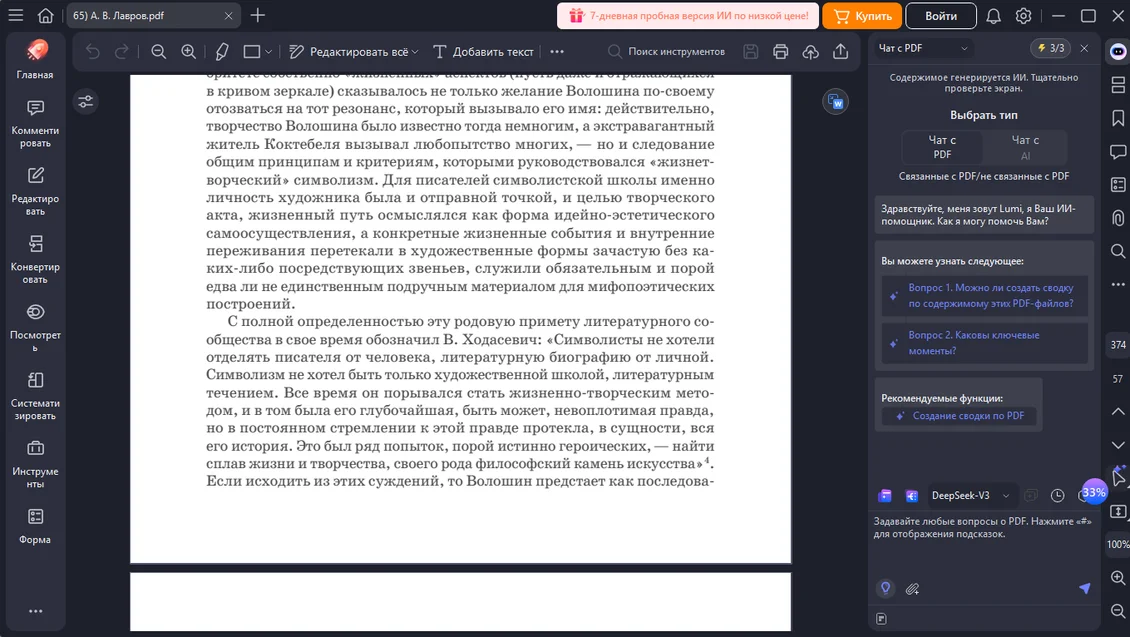Open the toolbar three-dots overflow menu
The height and width of the screenshot is (637, 1130).
tap(557, 51)
